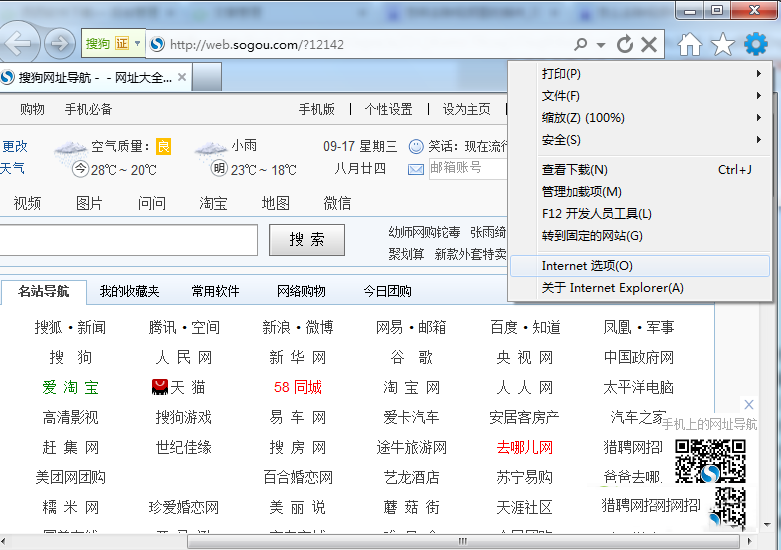This screenshot has height=550, width=781.
Task: Open the Home page icon
Action: [690, 44]
